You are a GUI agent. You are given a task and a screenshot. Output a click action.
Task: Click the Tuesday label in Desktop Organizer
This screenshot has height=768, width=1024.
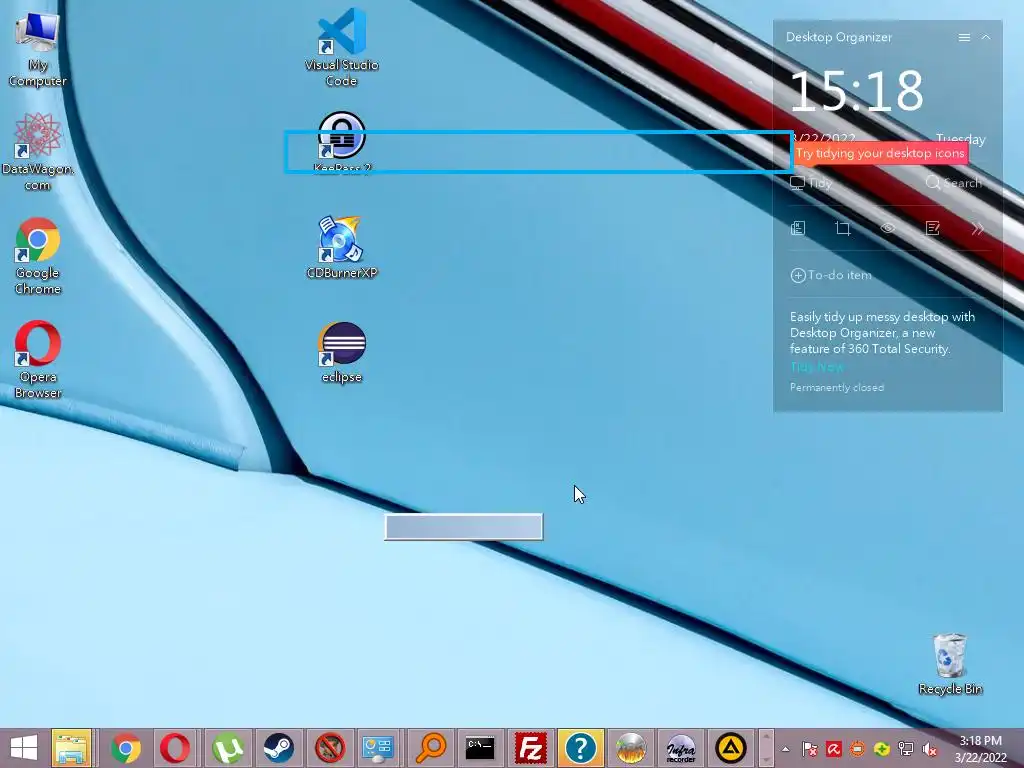click(960, 138)
